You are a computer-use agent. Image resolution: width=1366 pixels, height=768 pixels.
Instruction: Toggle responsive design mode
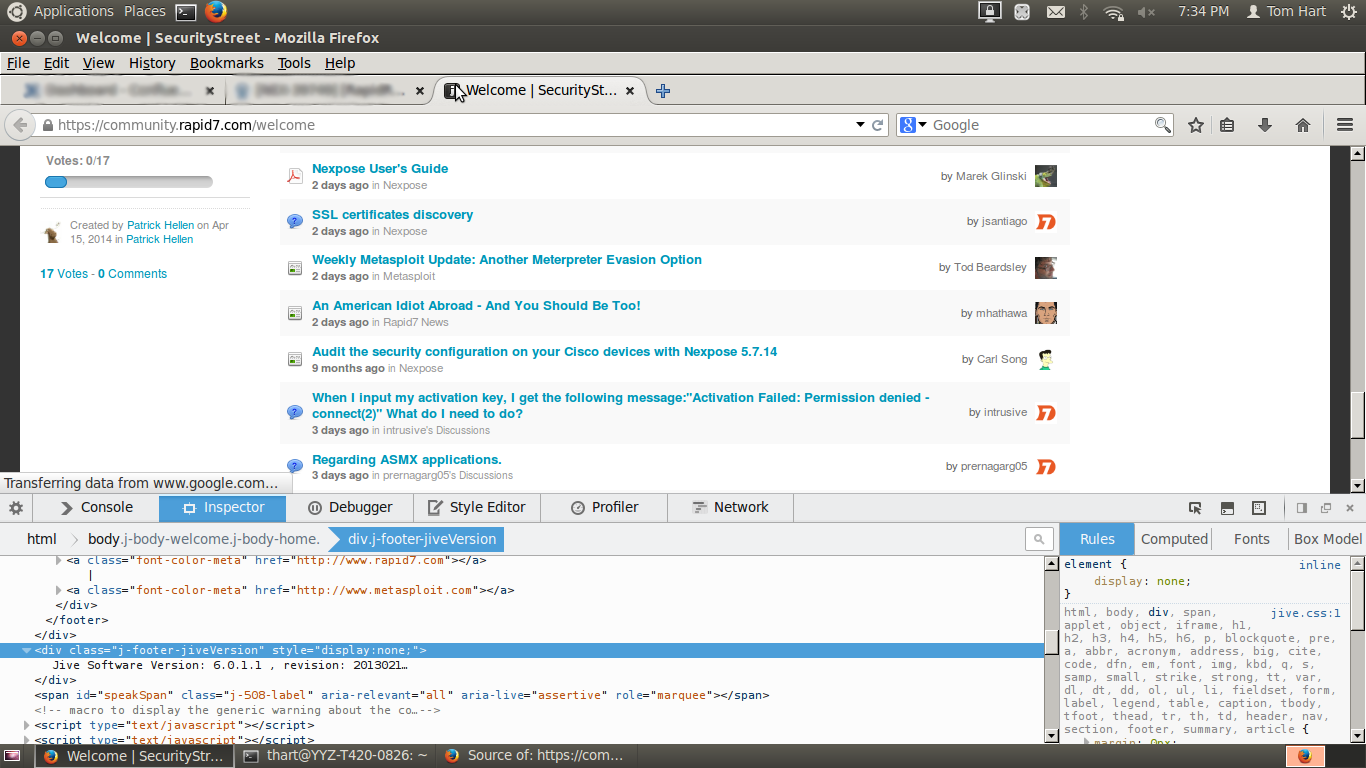pyautogui.click(x=1258, y=508)
